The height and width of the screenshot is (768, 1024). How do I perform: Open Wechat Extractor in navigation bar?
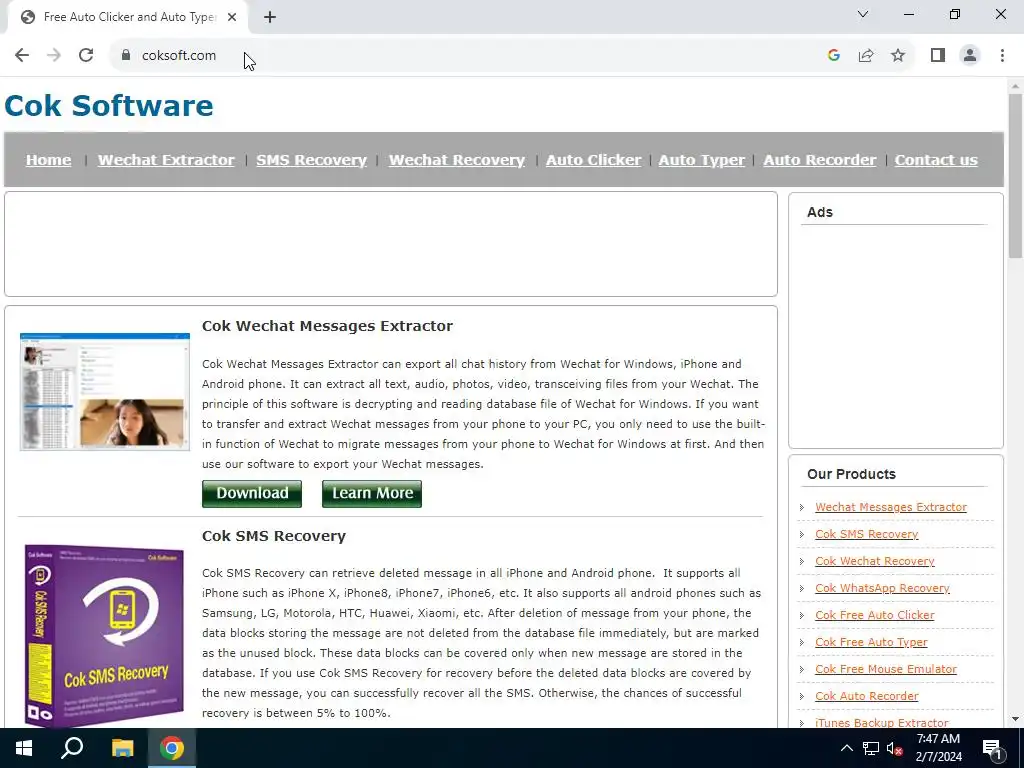point(166,160)
